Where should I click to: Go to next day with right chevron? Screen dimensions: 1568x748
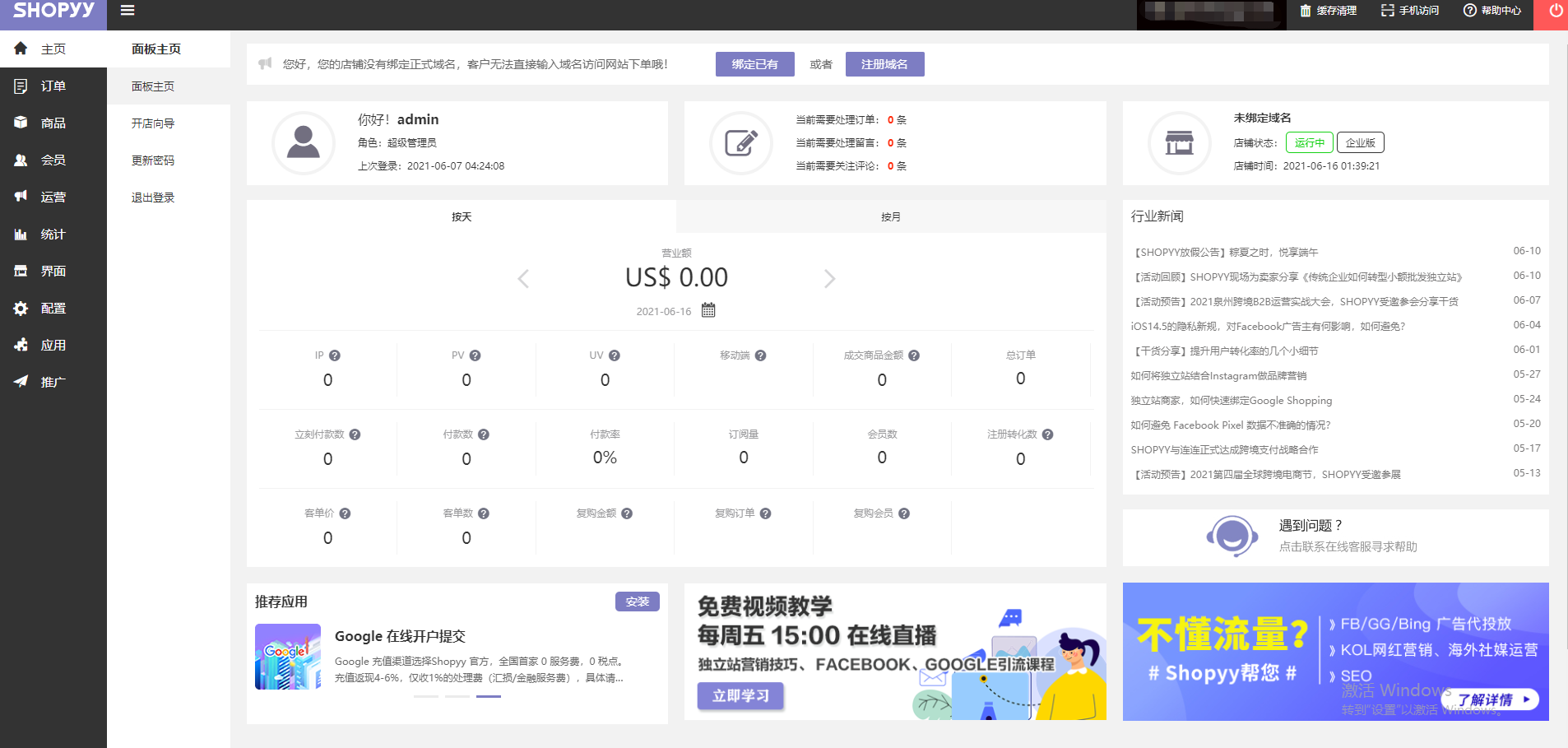tap(829, 279)
